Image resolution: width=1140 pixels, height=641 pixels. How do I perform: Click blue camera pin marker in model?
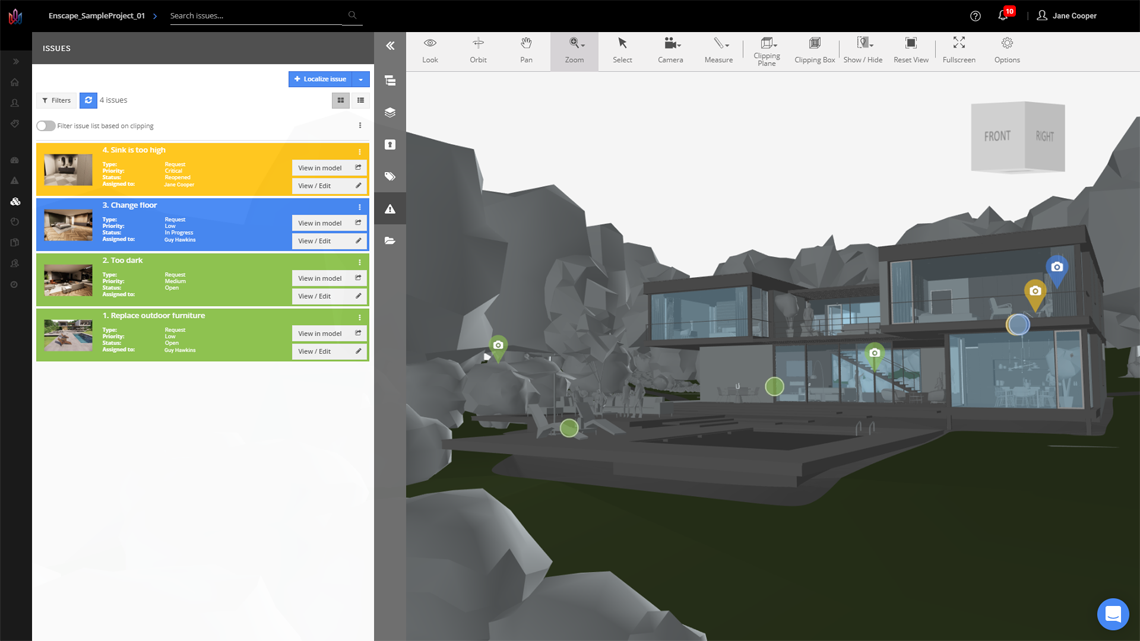click(1057, 271)
